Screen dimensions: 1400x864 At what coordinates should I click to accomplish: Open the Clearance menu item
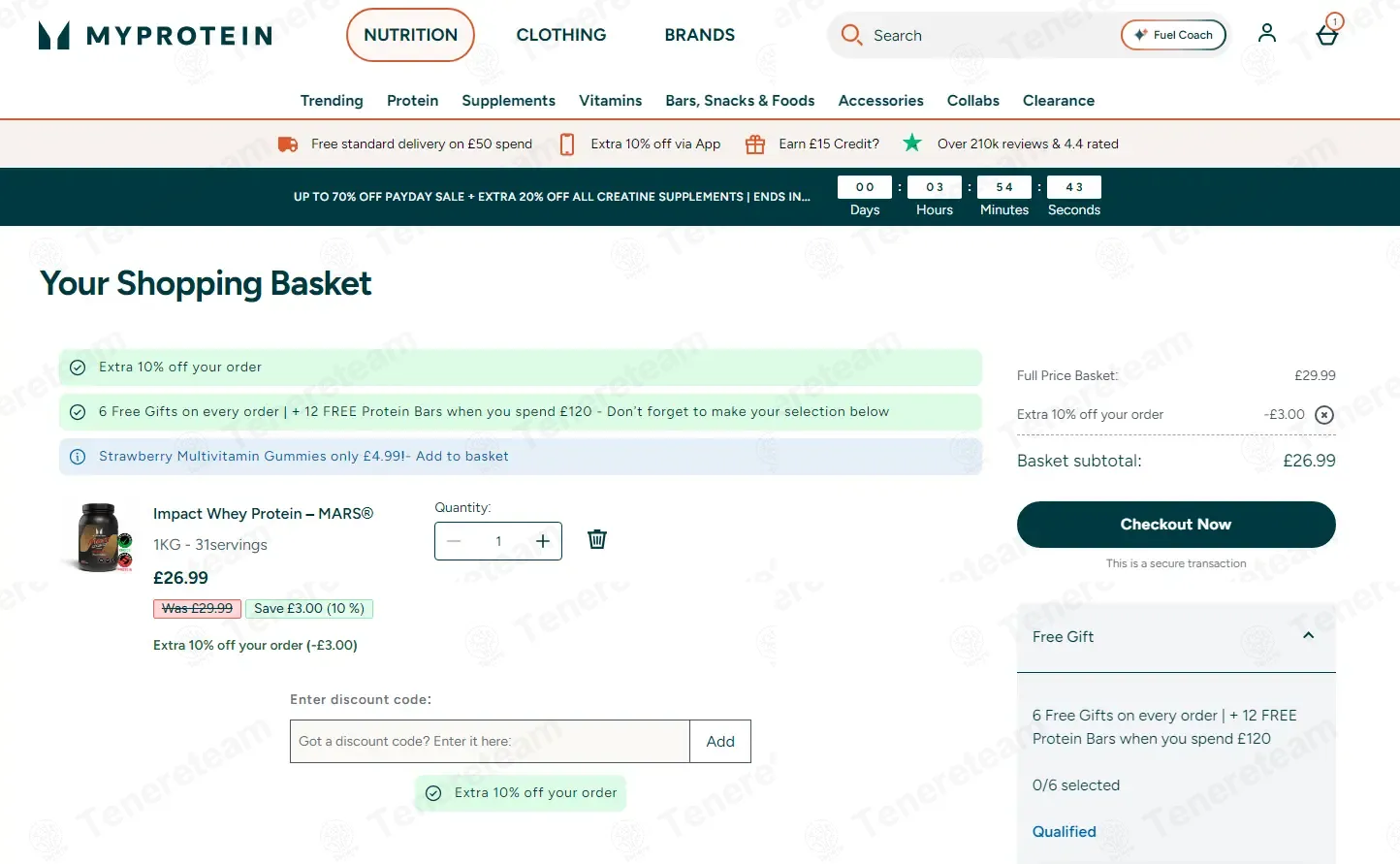[1059, 101]
